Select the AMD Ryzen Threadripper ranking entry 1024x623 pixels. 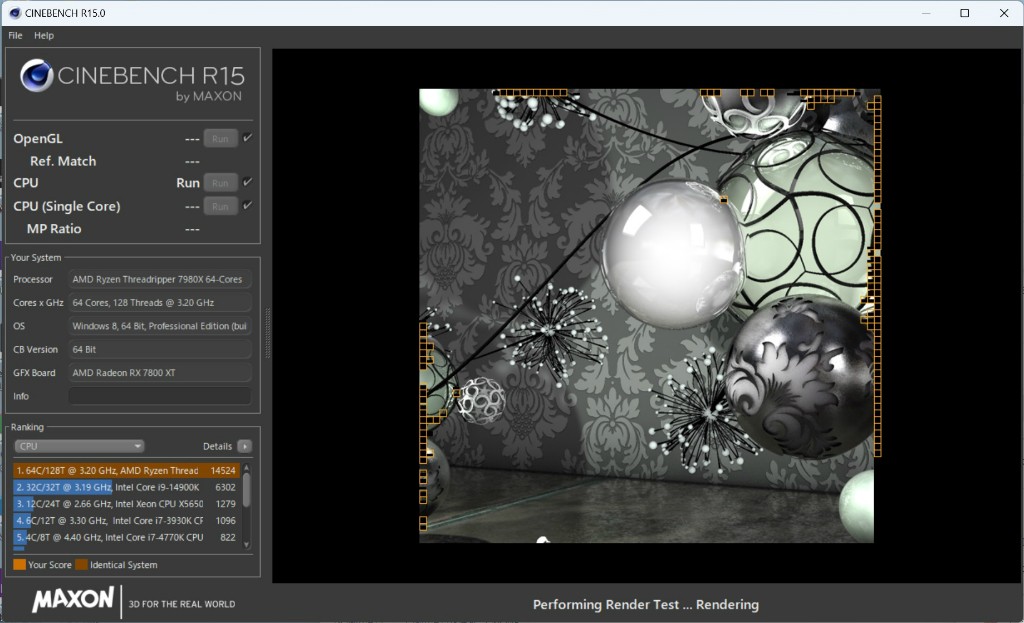pyautogui.click(x=125, y=470)
